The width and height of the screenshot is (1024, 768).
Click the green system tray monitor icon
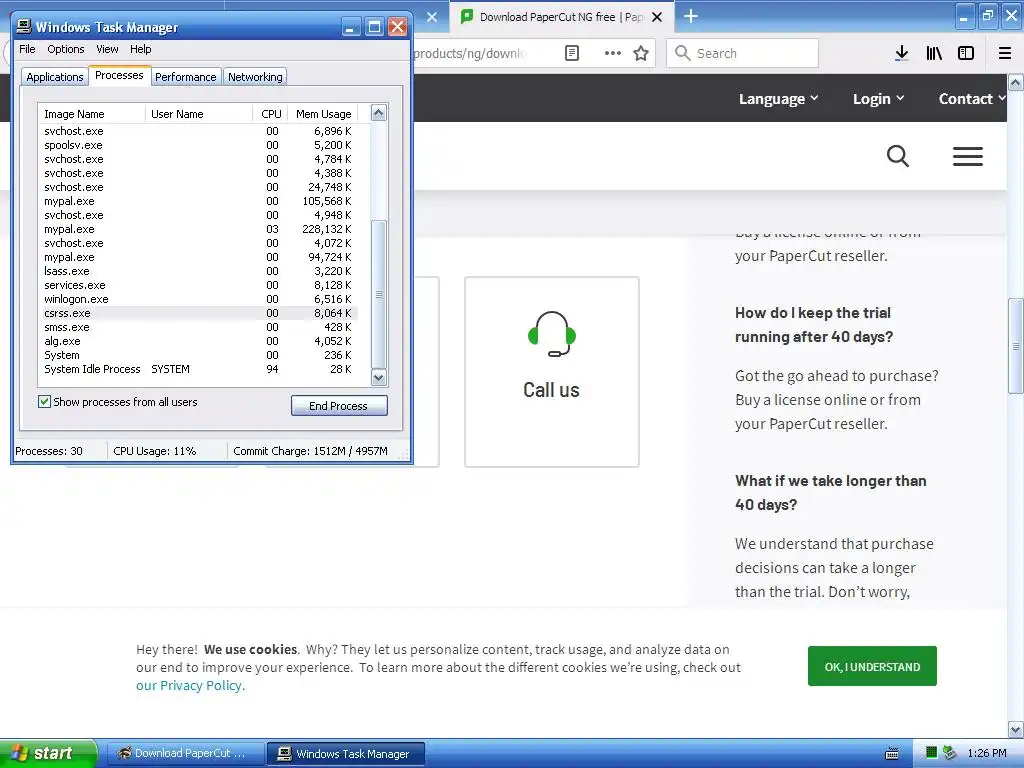pos(932,753)
